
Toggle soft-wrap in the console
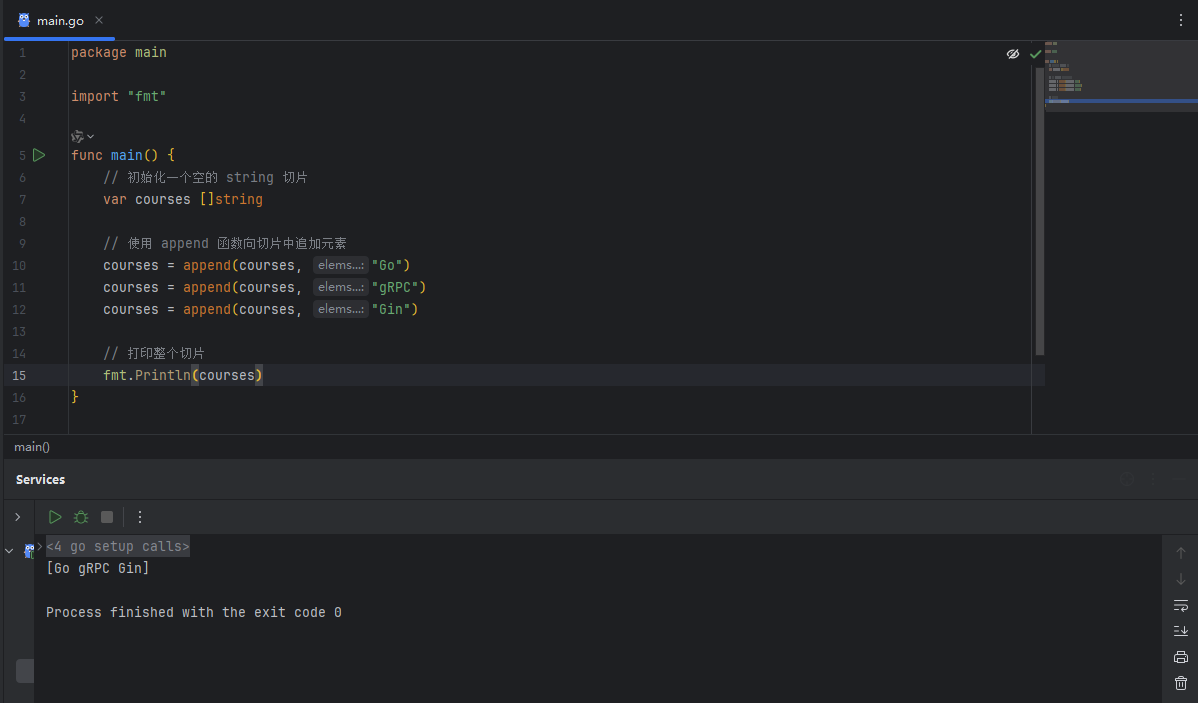tap(1180, 605)
